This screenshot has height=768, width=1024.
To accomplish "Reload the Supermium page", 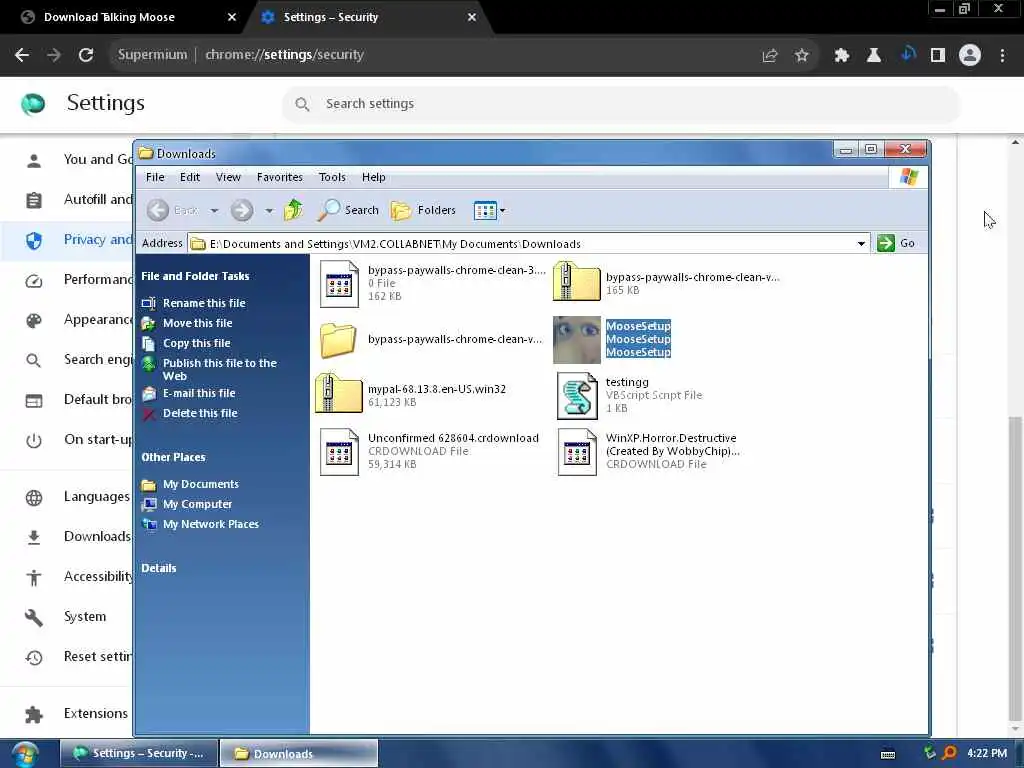I will pyautogui.click(x=86, y=55).
